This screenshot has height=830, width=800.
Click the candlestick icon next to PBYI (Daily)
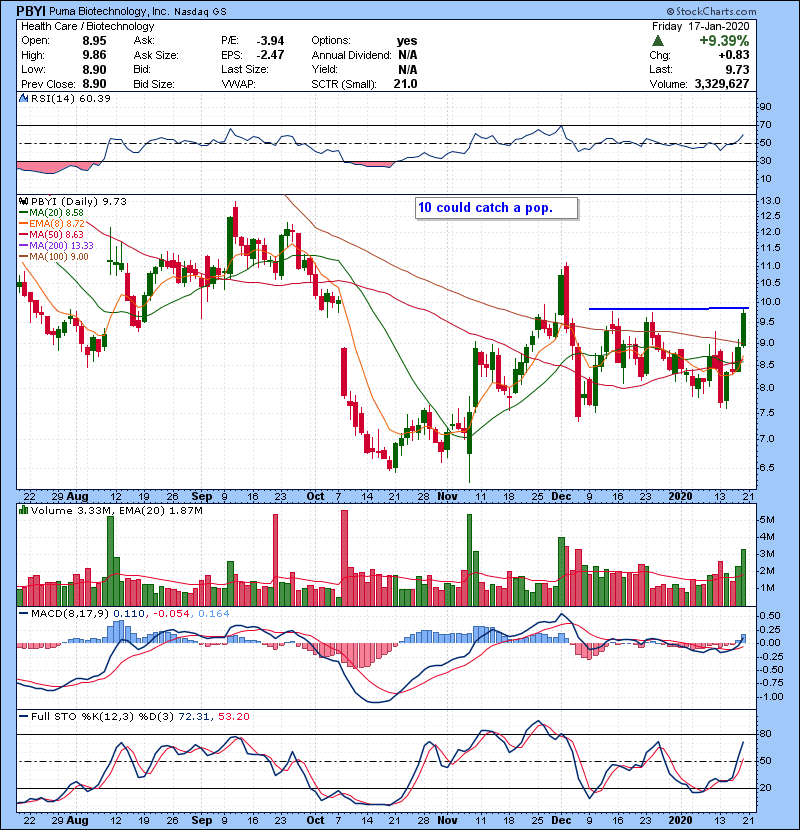pos(23,202)
